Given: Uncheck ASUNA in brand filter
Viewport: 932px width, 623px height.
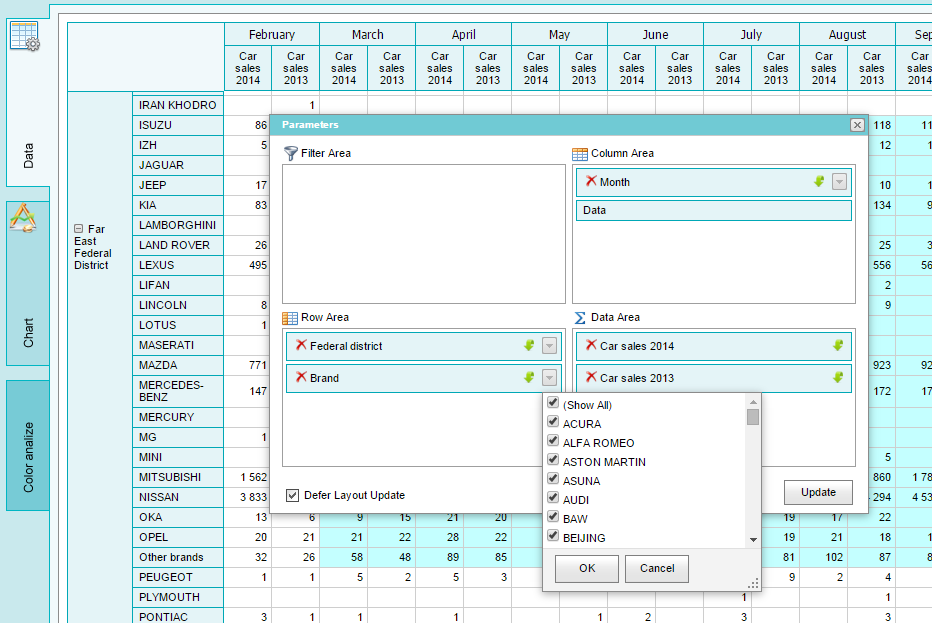Looking at the screenshot, I should pyautogui.click(x=553, y=479).
